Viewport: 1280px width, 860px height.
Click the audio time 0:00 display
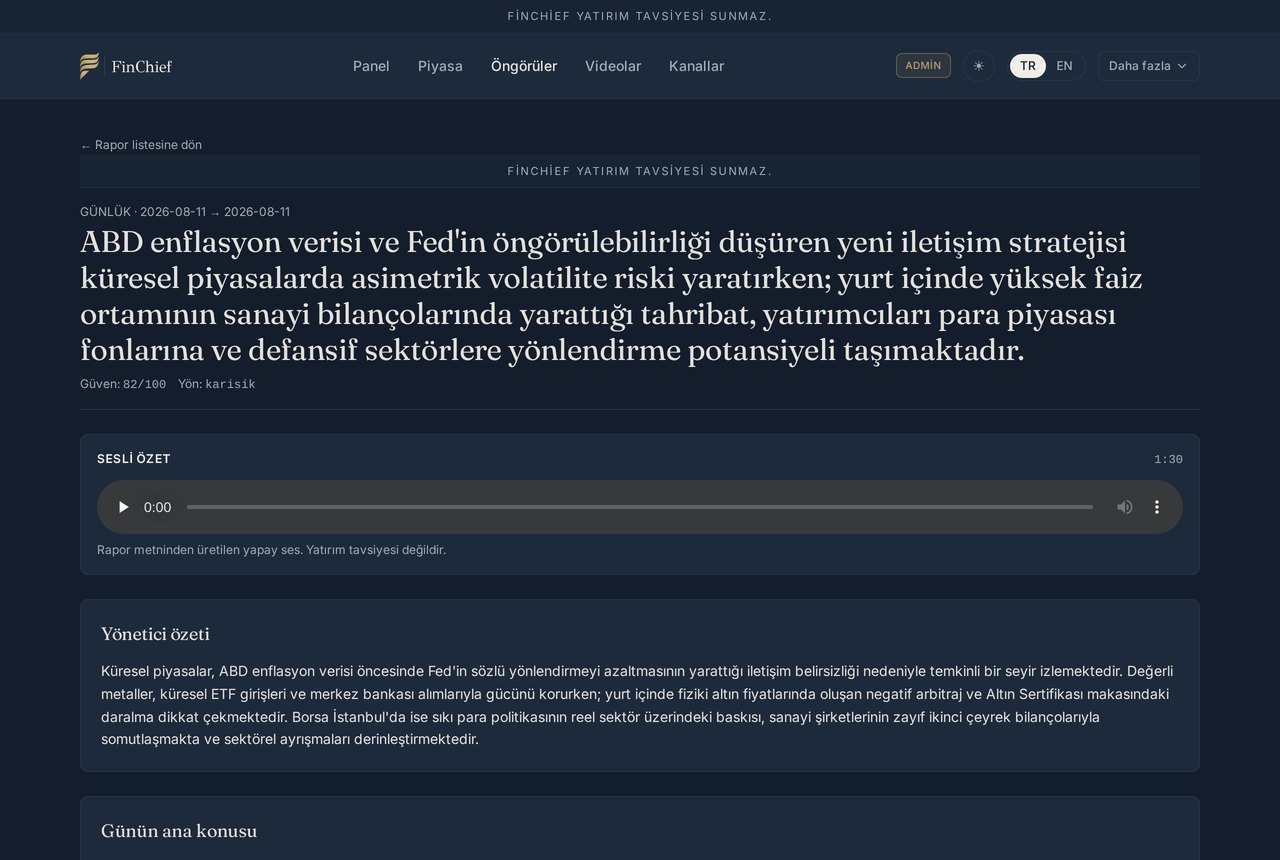tap(157, 507)
